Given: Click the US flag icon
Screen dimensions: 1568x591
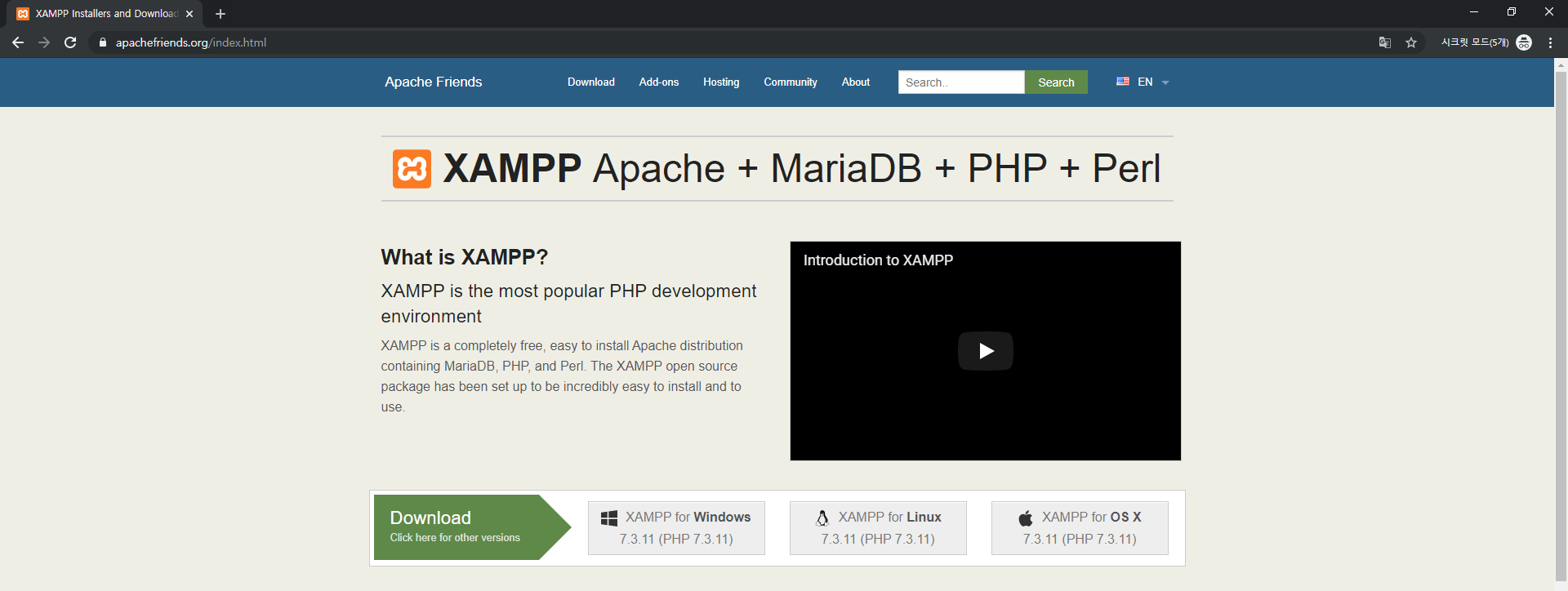Looking at the screenshot, I should pos(1123,82).
